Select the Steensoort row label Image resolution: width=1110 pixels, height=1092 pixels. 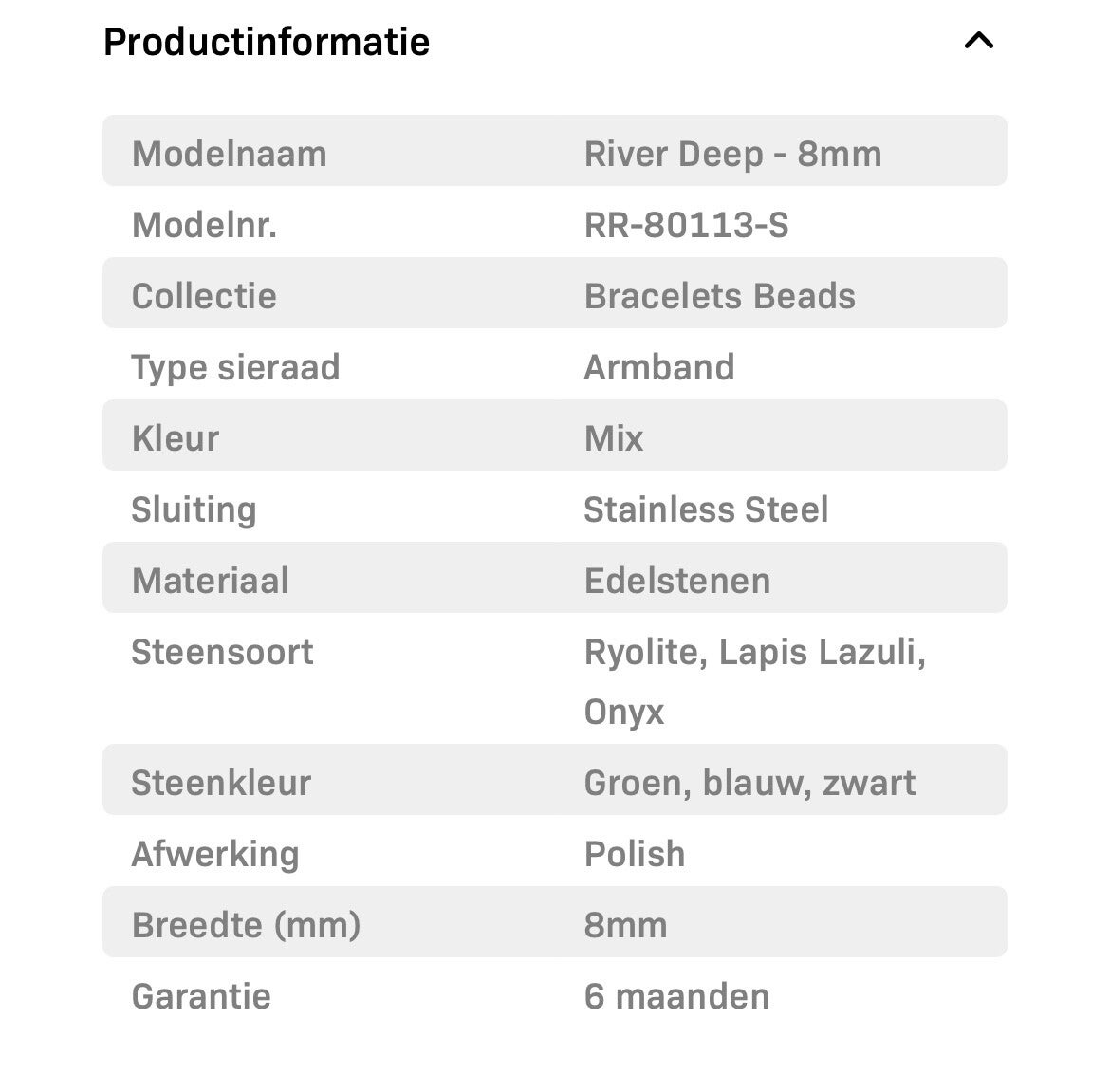(x=222, y=652)
